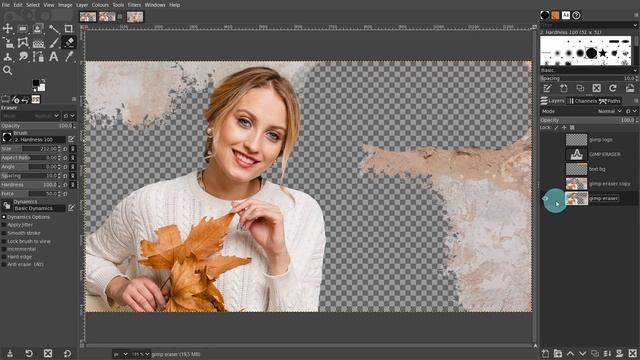Adjust the Hardness slider
The image size is (640, 360).
click(x=31, y=185)
